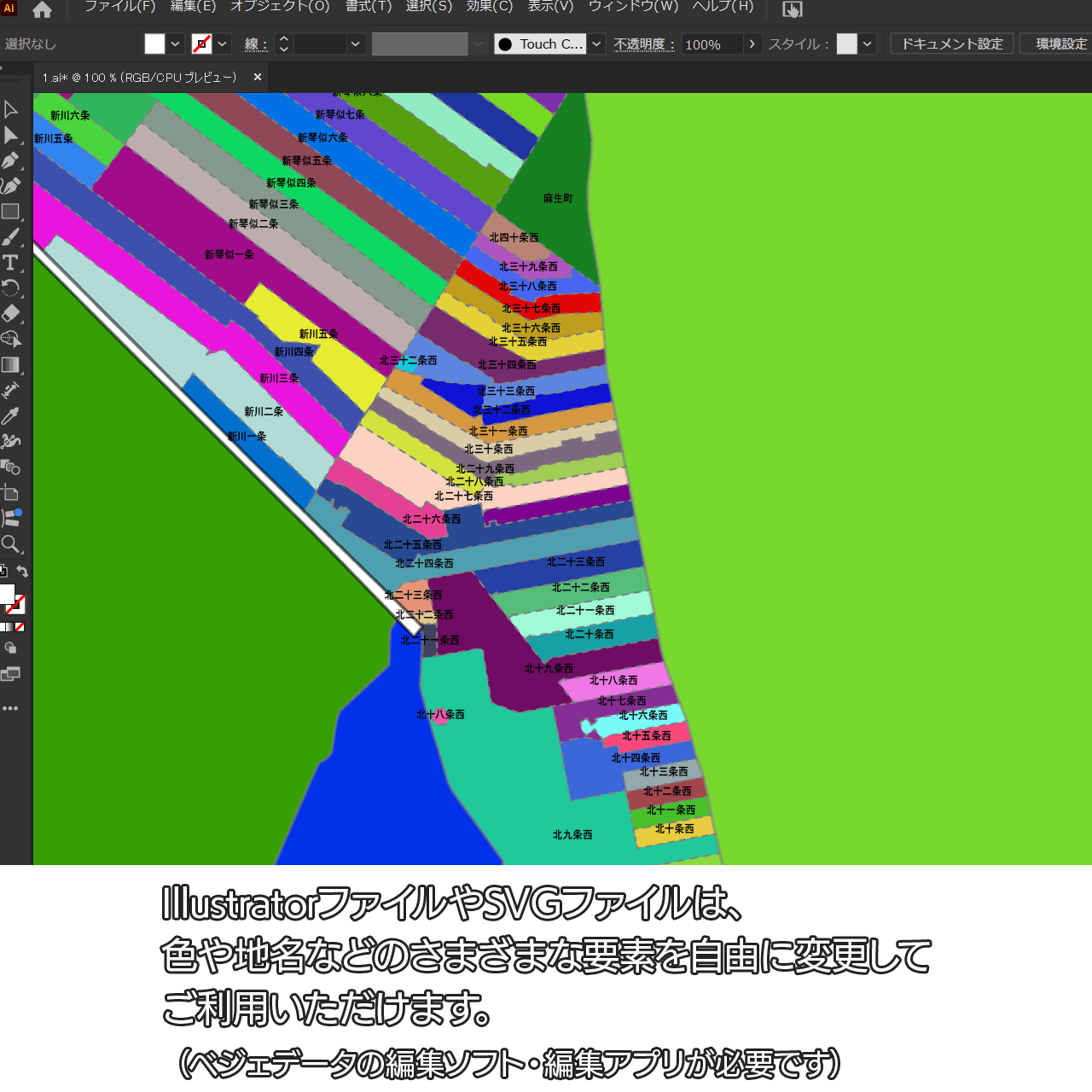The width and height of the screenshot is (1092, 1092).
Task: Activate the Eraser tool
Action: coord(10,313)
